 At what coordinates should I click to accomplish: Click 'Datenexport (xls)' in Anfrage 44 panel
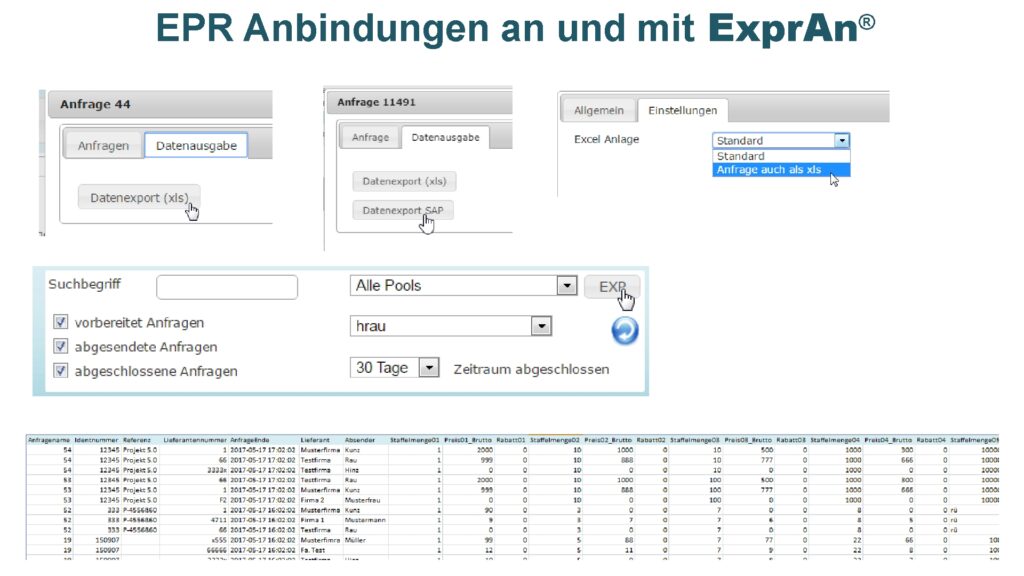point(139,197)
